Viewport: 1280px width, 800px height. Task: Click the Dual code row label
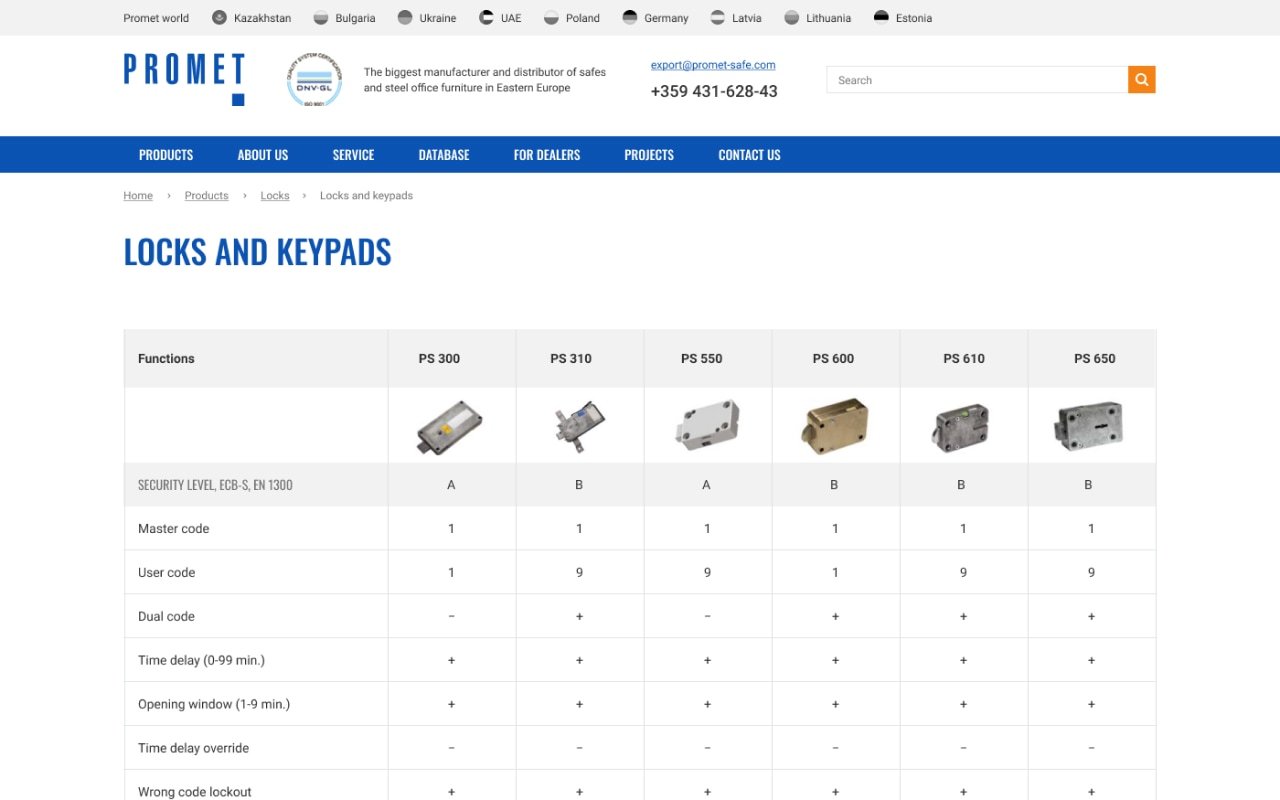coord(166,617)
